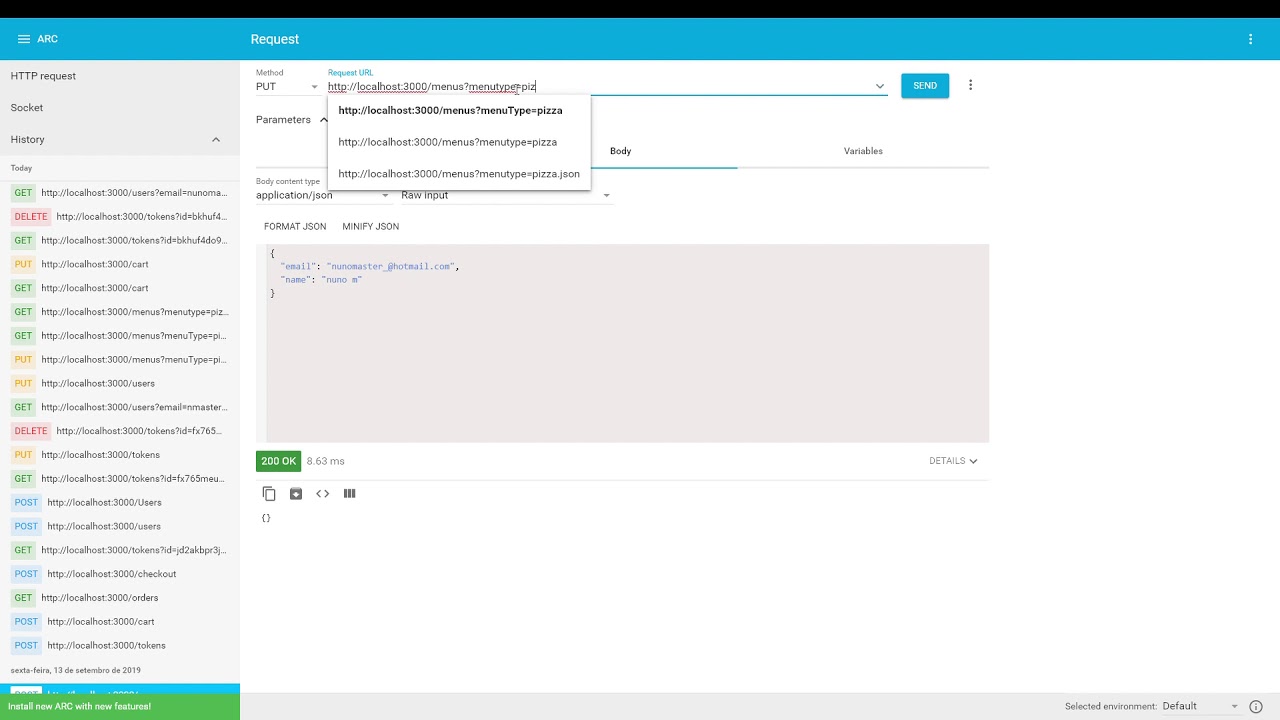Open environment info icon
Image resolution: width=1280 pixels, height=720 pixels.
click(x=1256, y=706)
